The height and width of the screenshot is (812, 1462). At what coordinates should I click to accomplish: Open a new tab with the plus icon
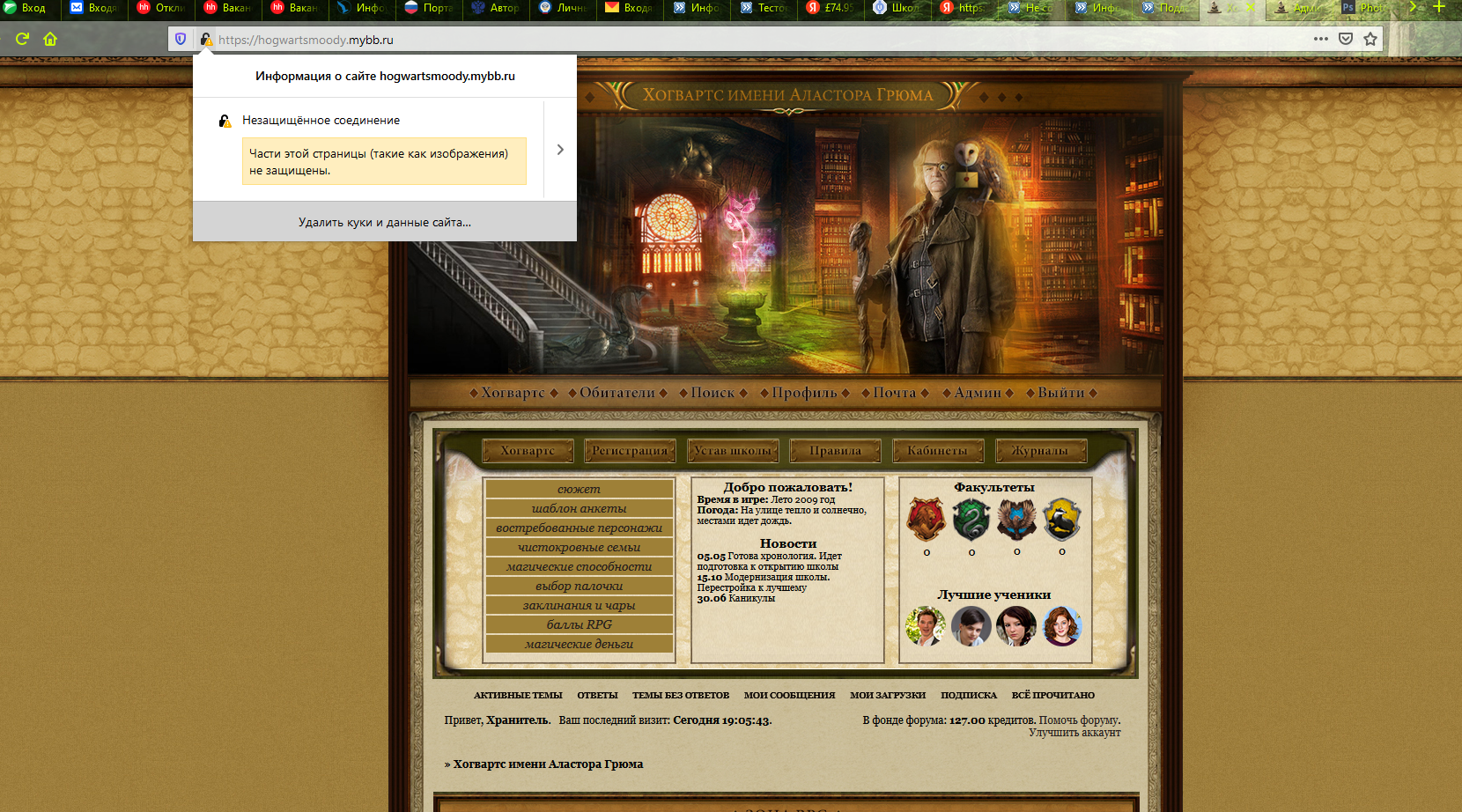pos(1439,7)
